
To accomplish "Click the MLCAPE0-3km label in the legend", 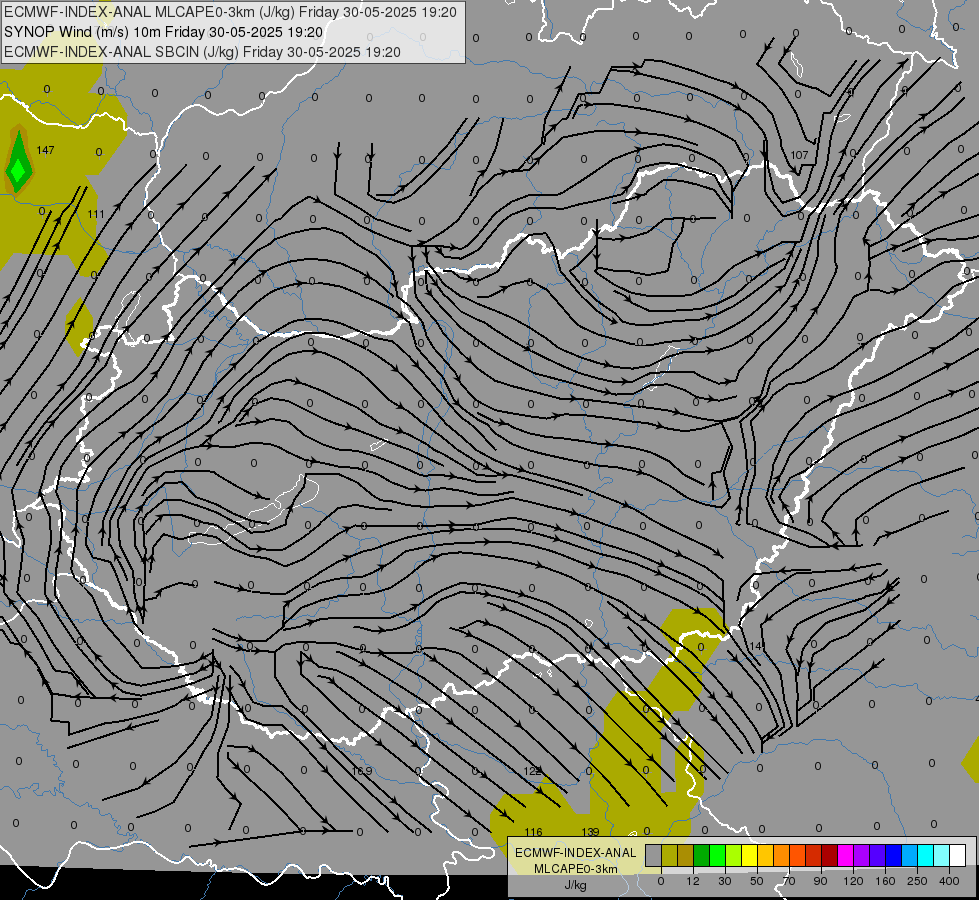I will point(576,869).
